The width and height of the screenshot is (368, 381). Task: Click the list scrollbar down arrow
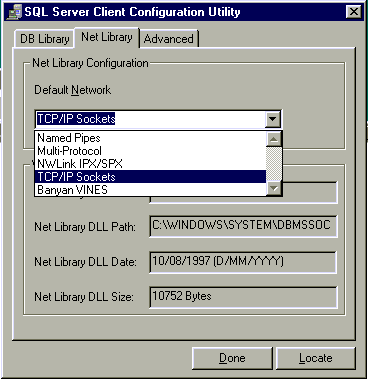pyautogui.click(x=274, y=188)
